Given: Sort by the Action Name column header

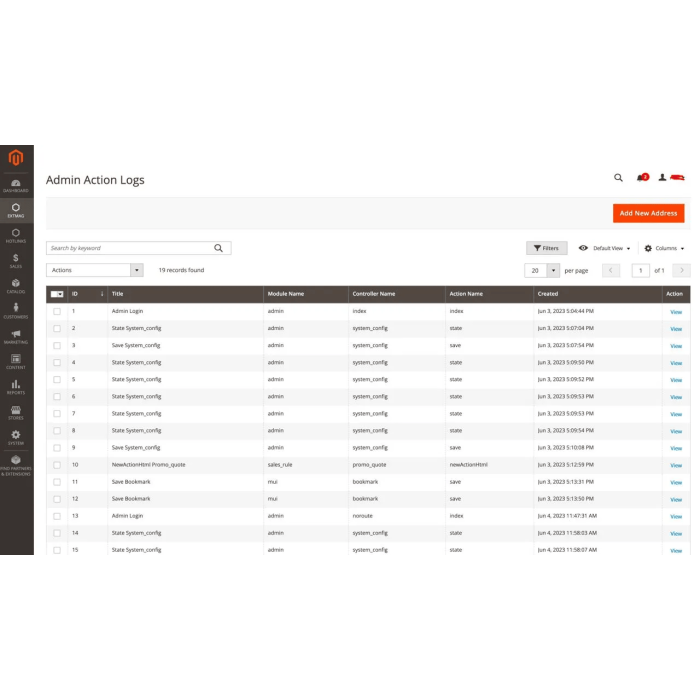Looking at the screenshot, I should pyautogui.click(x=489, y=294).
